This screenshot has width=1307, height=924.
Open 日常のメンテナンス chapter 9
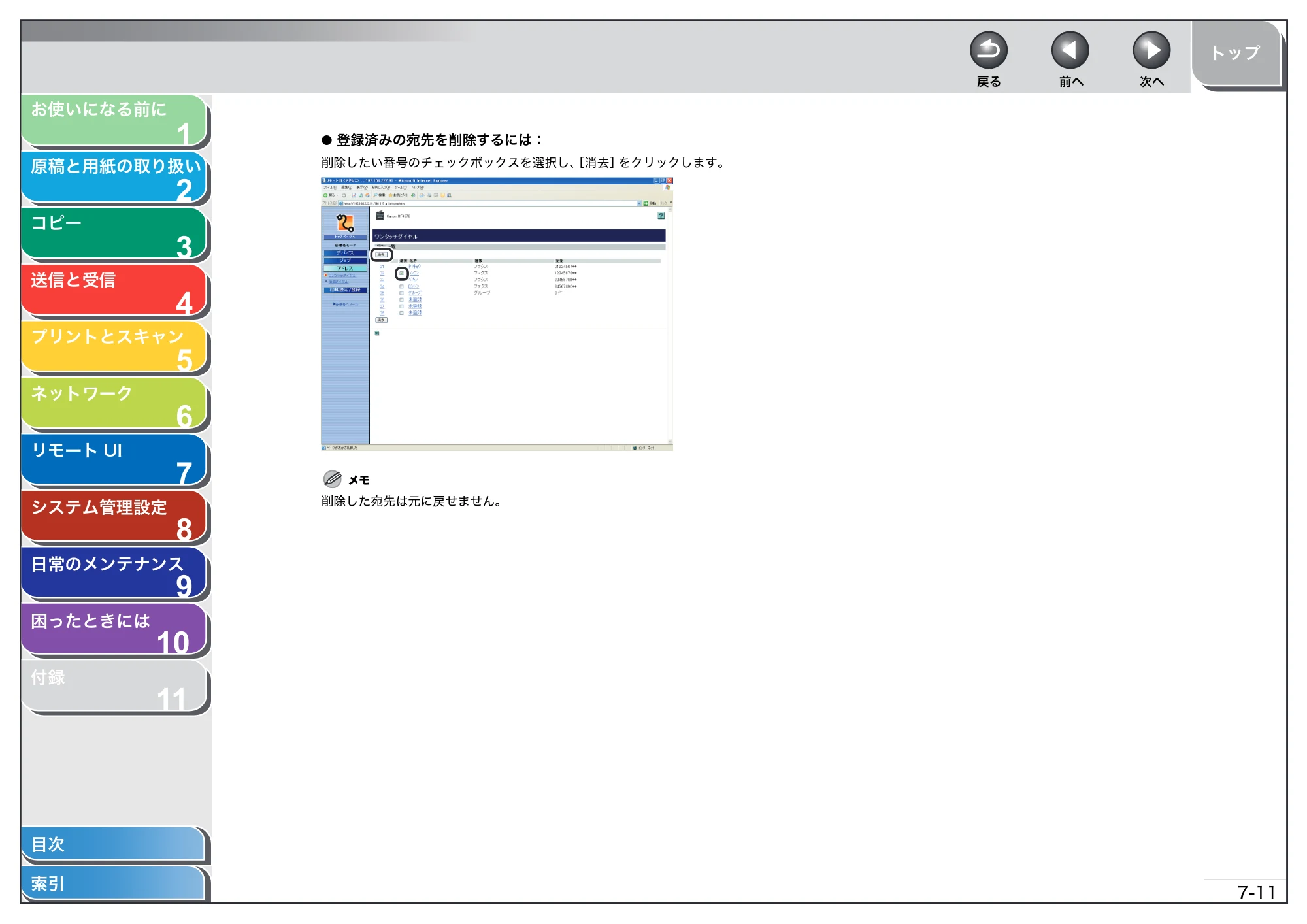(x=114, y=574)
